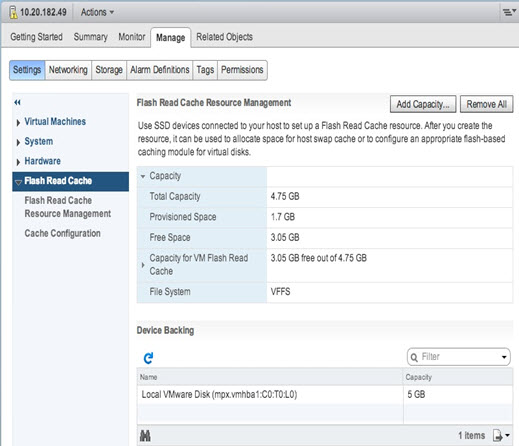Click the Remove All button
Screen dimensions: 519x446
point(486,104)
